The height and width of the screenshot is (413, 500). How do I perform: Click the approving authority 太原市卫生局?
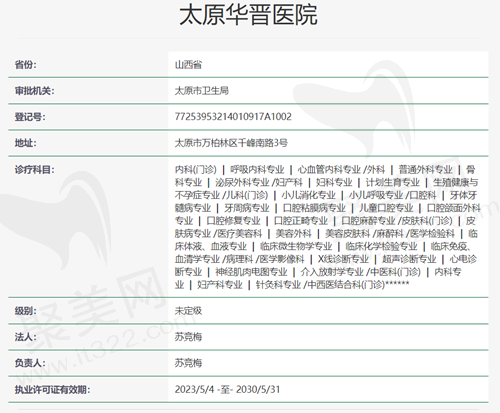[202, 91]
